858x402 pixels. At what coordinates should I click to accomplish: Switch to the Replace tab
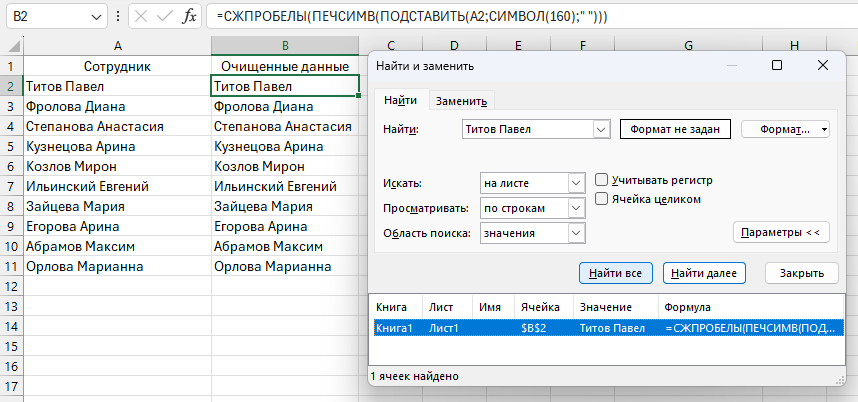(461, 101)
